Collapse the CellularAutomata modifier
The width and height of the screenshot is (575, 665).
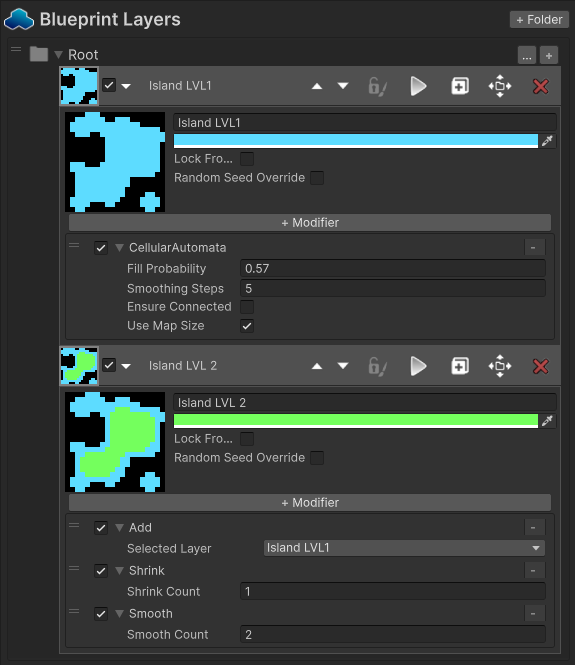point(120,248)
